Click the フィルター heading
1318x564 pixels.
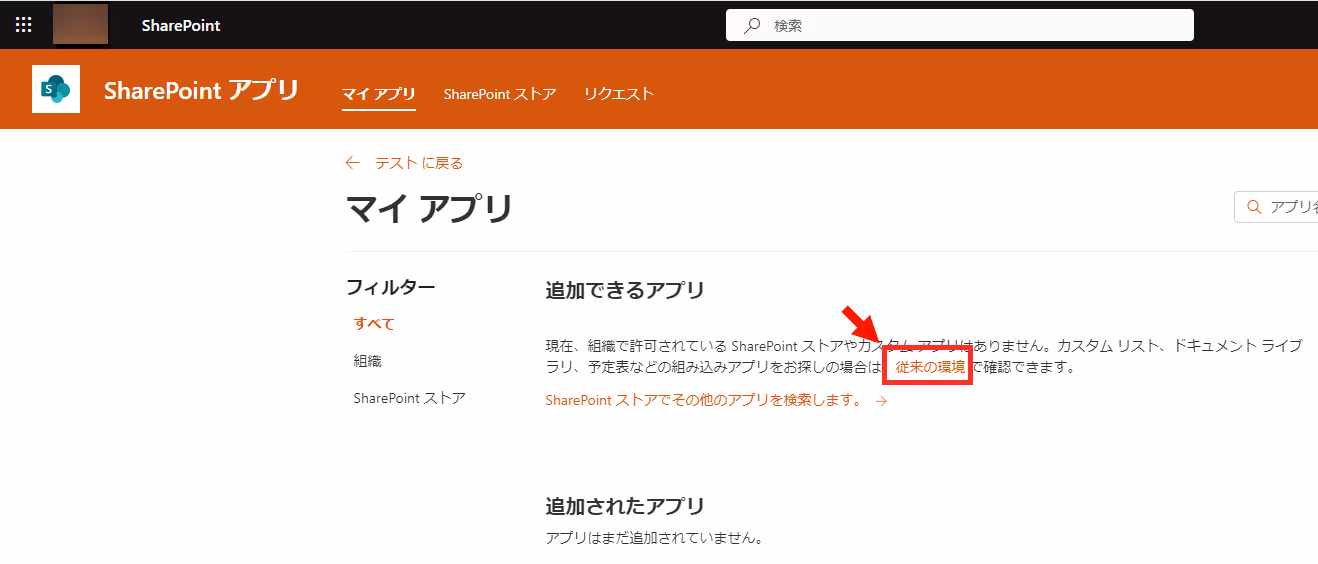[390, 287]
